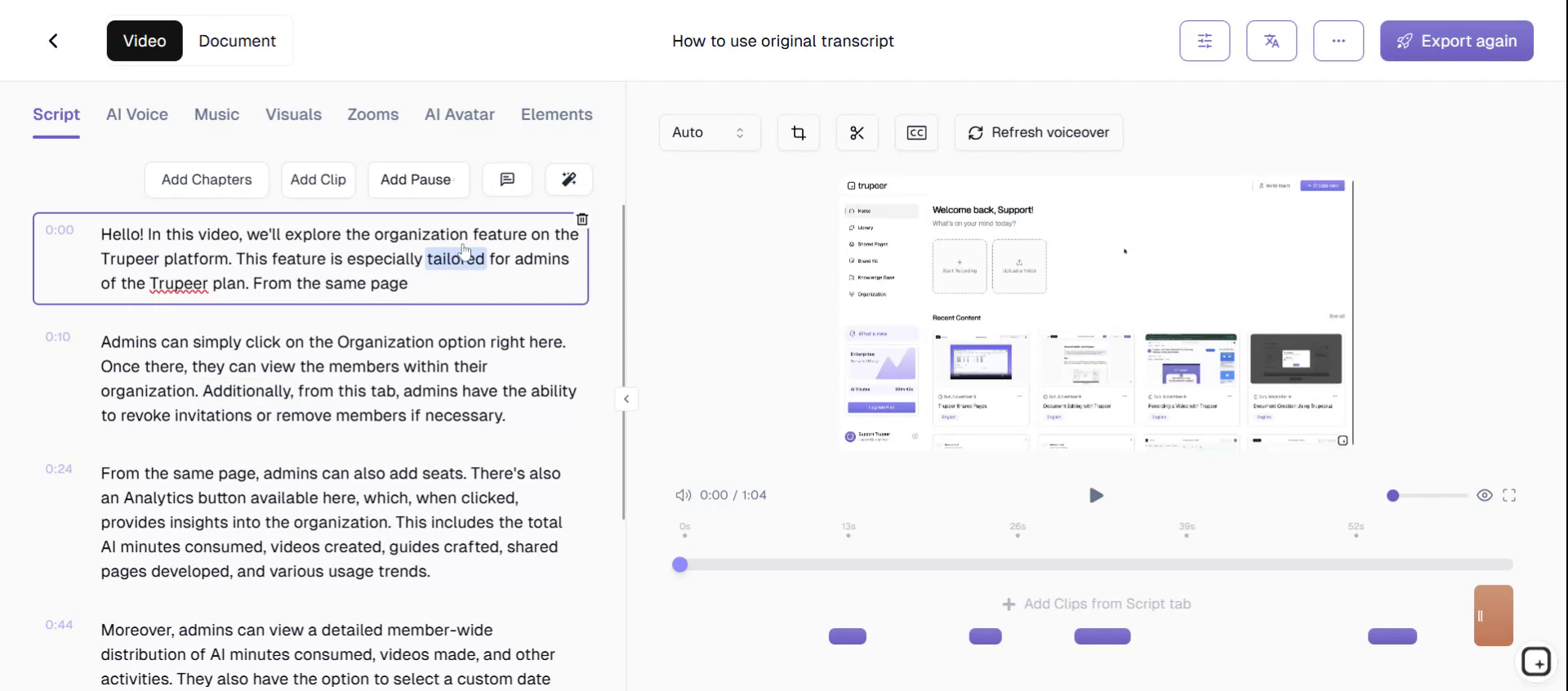Delete the first script block with trash icon

tap(582, 219)
